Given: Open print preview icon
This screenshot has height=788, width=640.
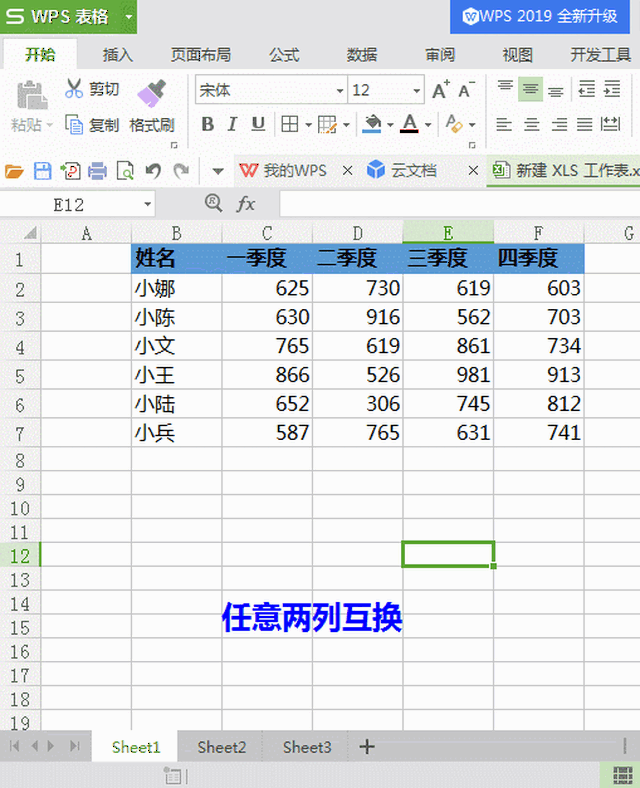Looking at the screenshot, I should (x=125, y=171).
